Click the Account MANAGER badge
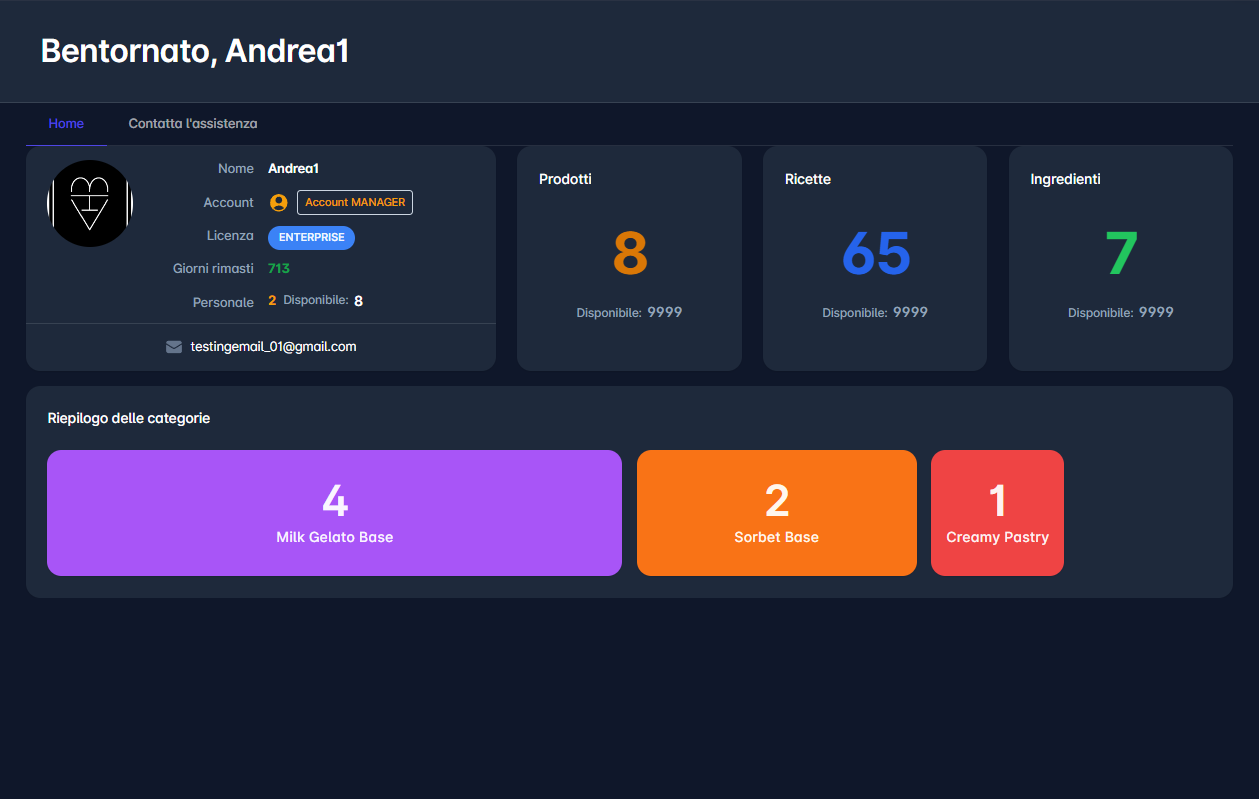 click(x=355, y=202)
